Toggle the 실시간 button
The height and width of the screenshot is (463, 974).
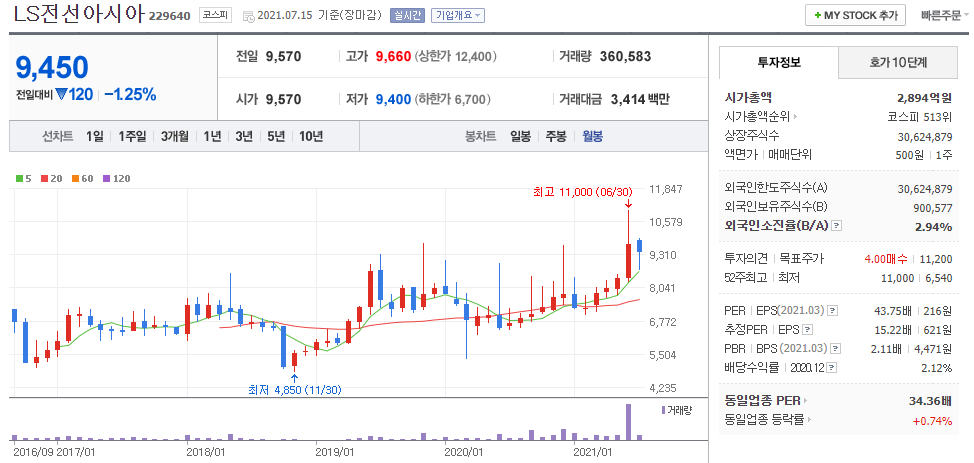[407, 16]
